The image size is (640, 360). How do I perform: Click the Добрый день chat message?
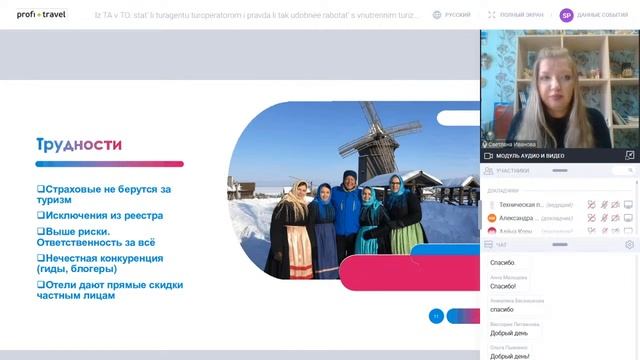coord(509,333)
